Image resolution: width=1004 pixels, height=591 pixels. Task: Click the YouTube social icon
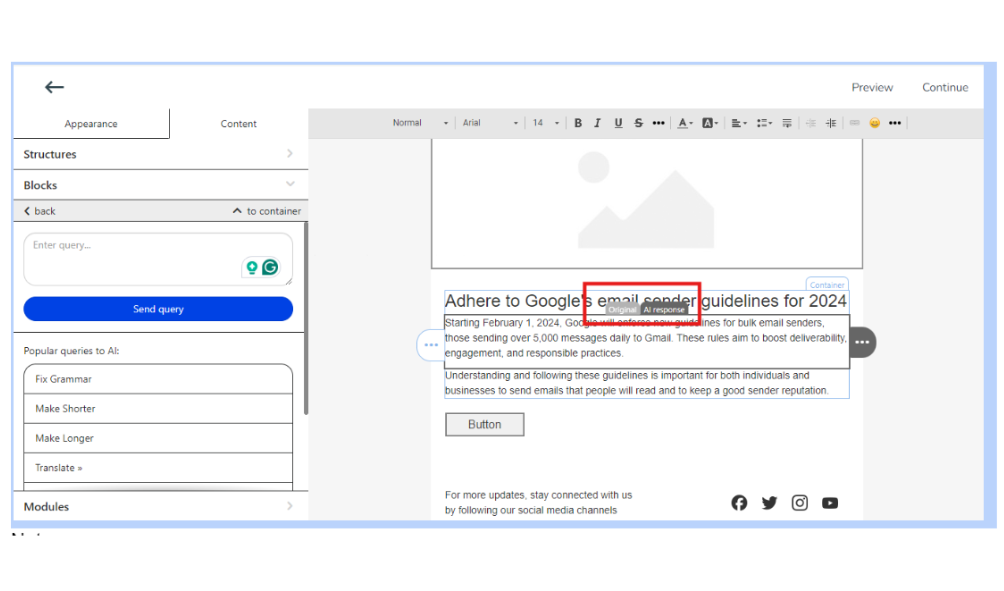[x=830, y=503]
